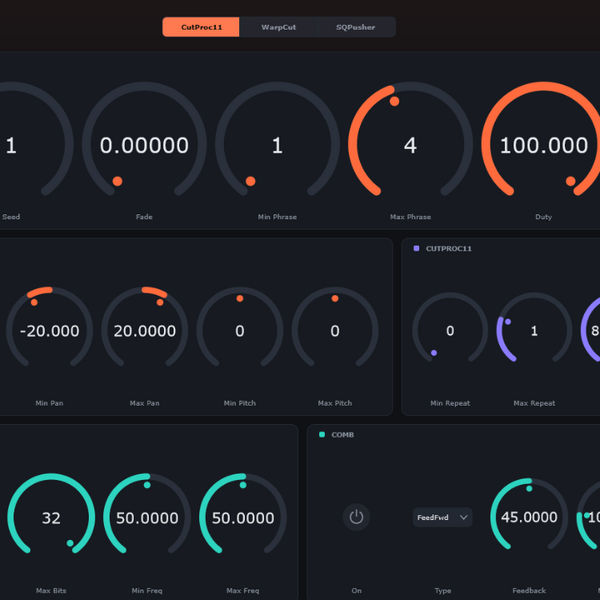Select the SQPusher tab
600x600 pixels.
point(356,27)
